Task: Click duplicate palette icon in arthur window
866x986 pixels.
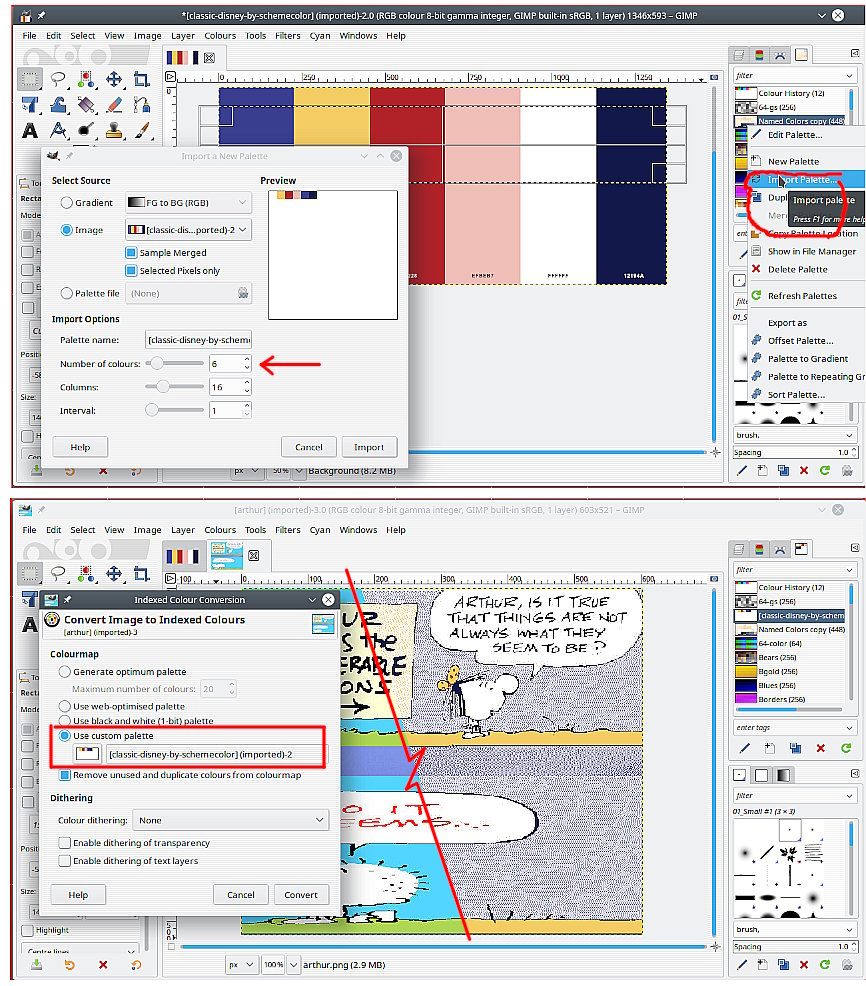Action: pos(795,748)
